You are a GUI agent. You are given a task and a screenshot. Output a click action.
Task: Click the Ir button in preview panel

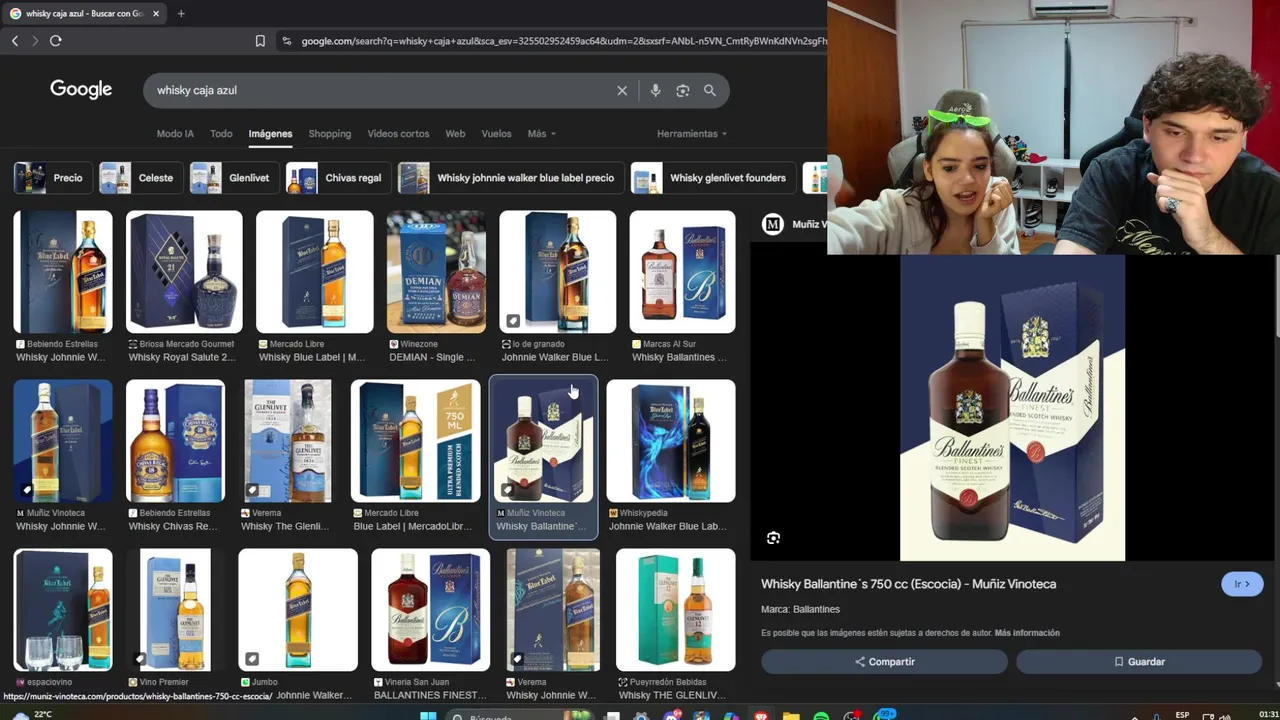click(x=1242, y=584)
